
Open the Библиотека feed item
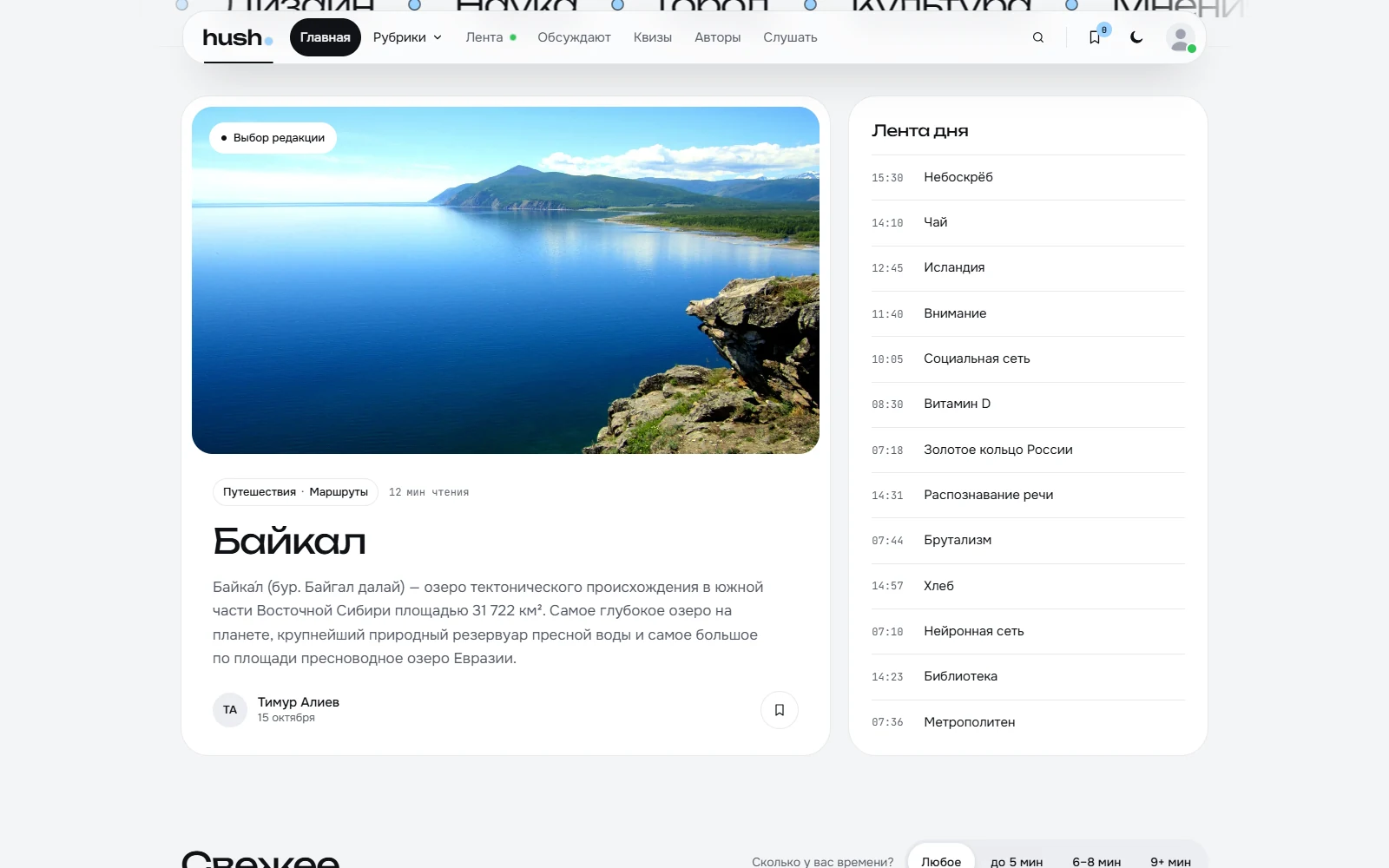pyautogui.click(x=1028, y=676)
